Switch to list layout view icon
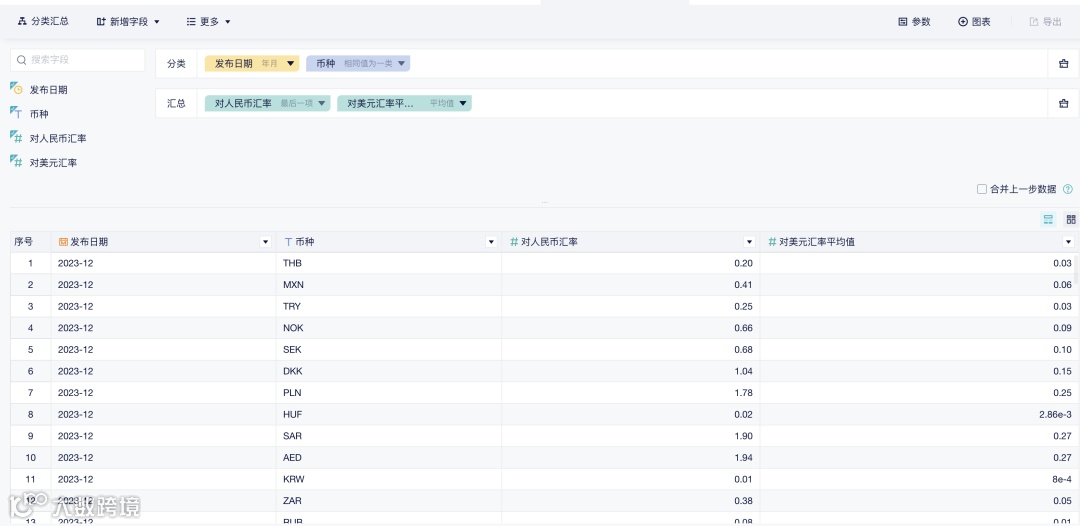This screenshot has height=526, width=1080. [x=1048, y=220]
